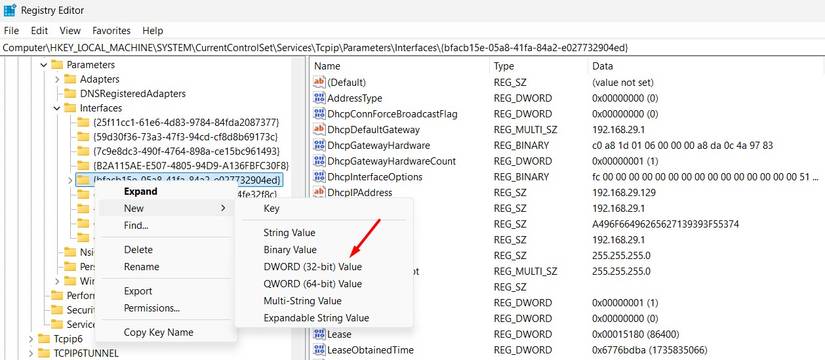
Task: Expand the Adapters tree node
Action: (x=57, y=79)
